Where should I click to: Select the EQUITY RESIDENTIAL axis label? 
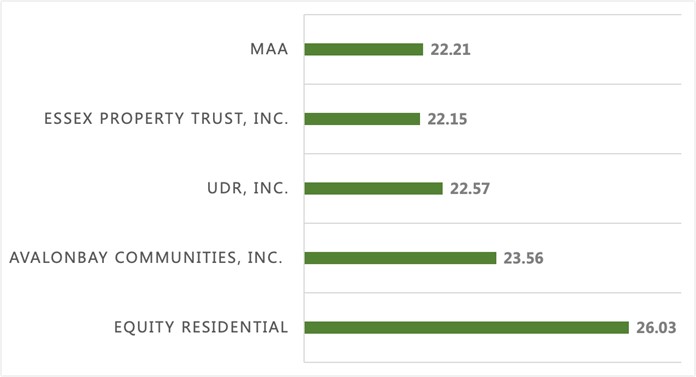(201, 327)
